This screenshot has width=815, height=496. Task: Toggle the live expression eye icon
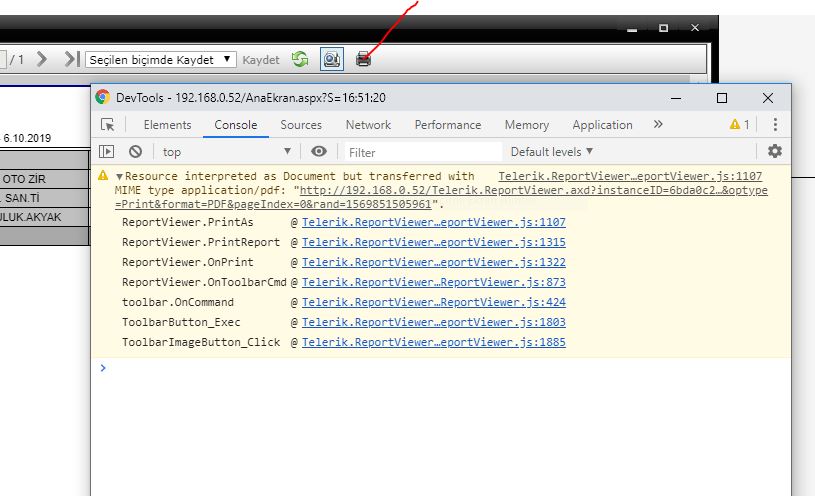pyautogui.click(x=319, y=151)
